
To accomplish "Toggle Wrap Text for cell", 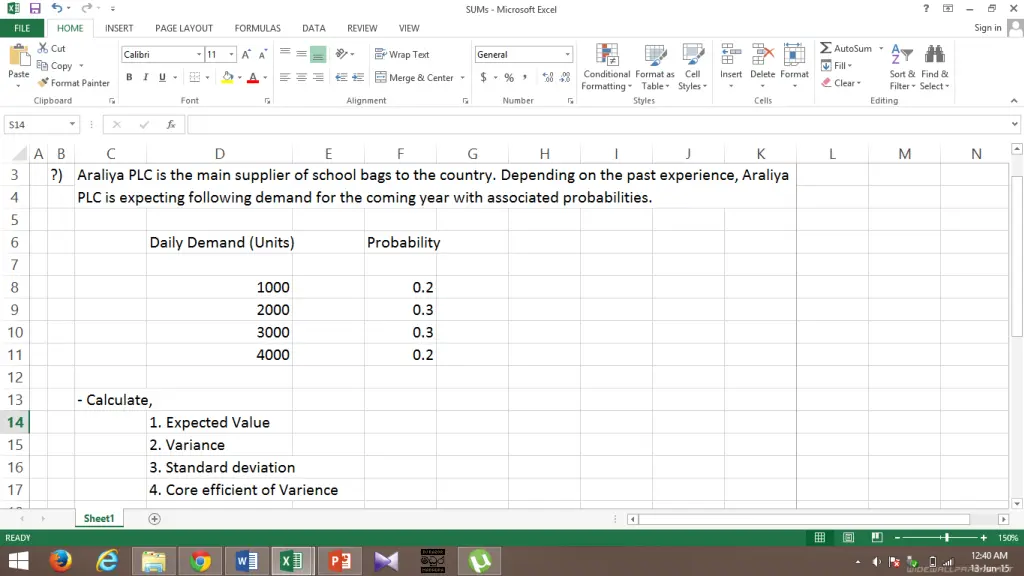I will [402, 54].
